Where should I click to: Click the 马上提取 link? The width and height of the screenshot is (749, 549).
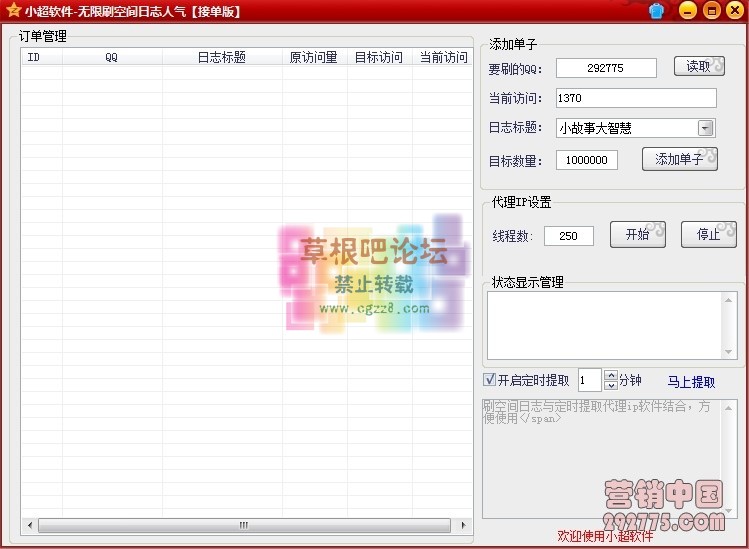pos(691,382)
